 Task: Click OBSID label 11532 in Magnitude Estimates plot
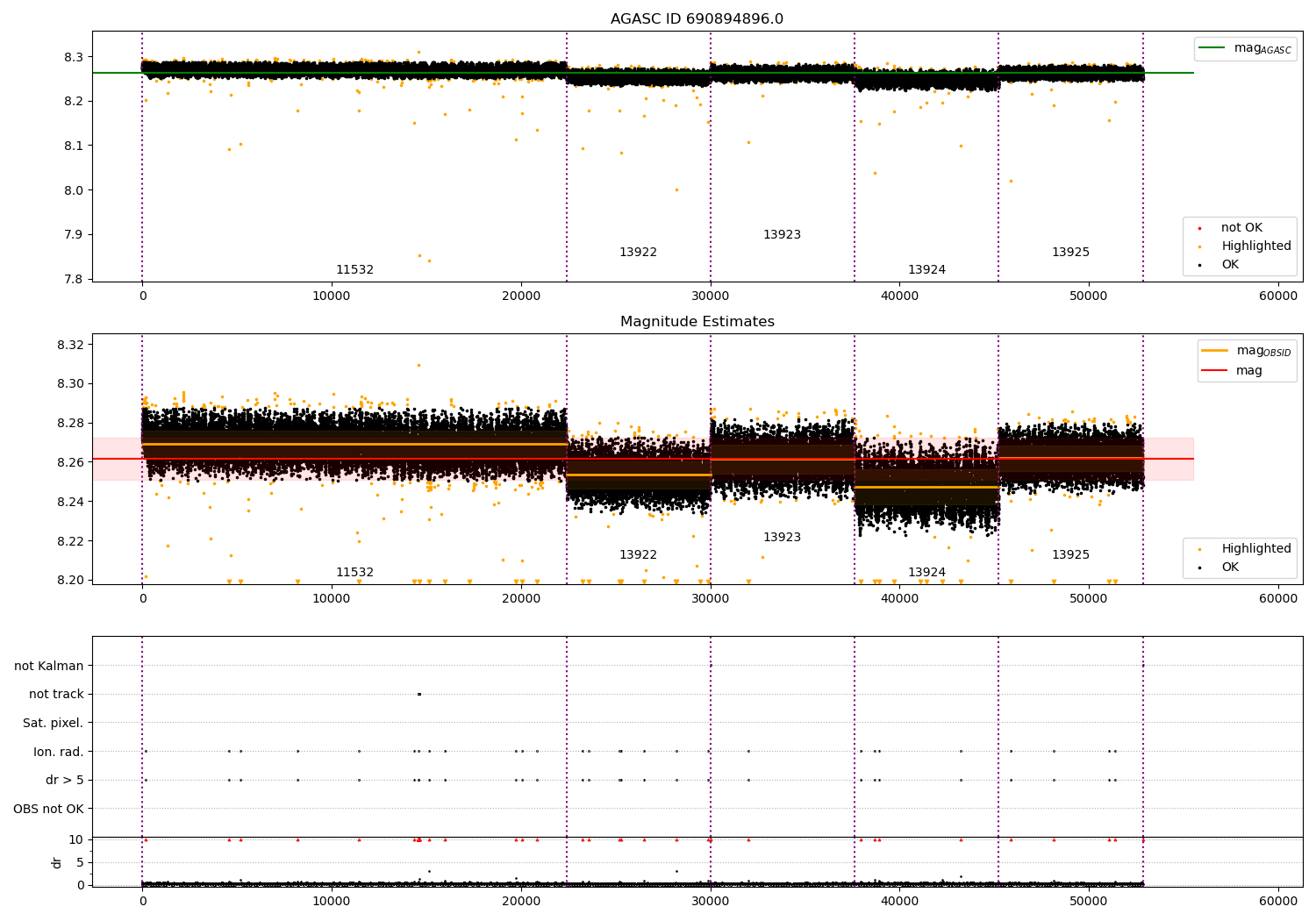354,573
